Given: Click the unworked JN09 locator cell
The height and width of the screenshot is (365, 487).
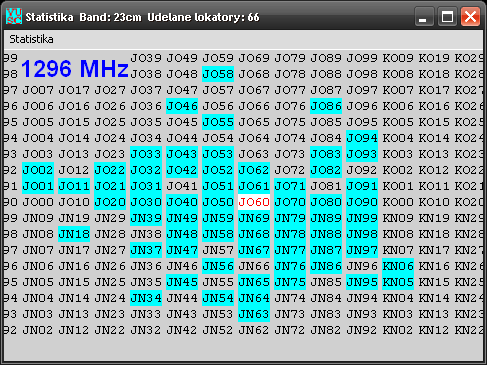Looking at the screenshot, I should tap(38, 218).
